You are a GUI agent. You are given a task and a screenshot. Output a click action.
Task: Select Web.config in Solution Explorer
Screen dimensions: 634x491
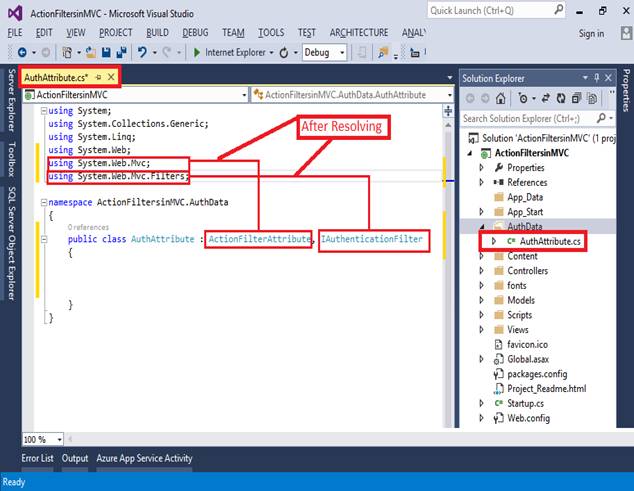coord(526,418)
